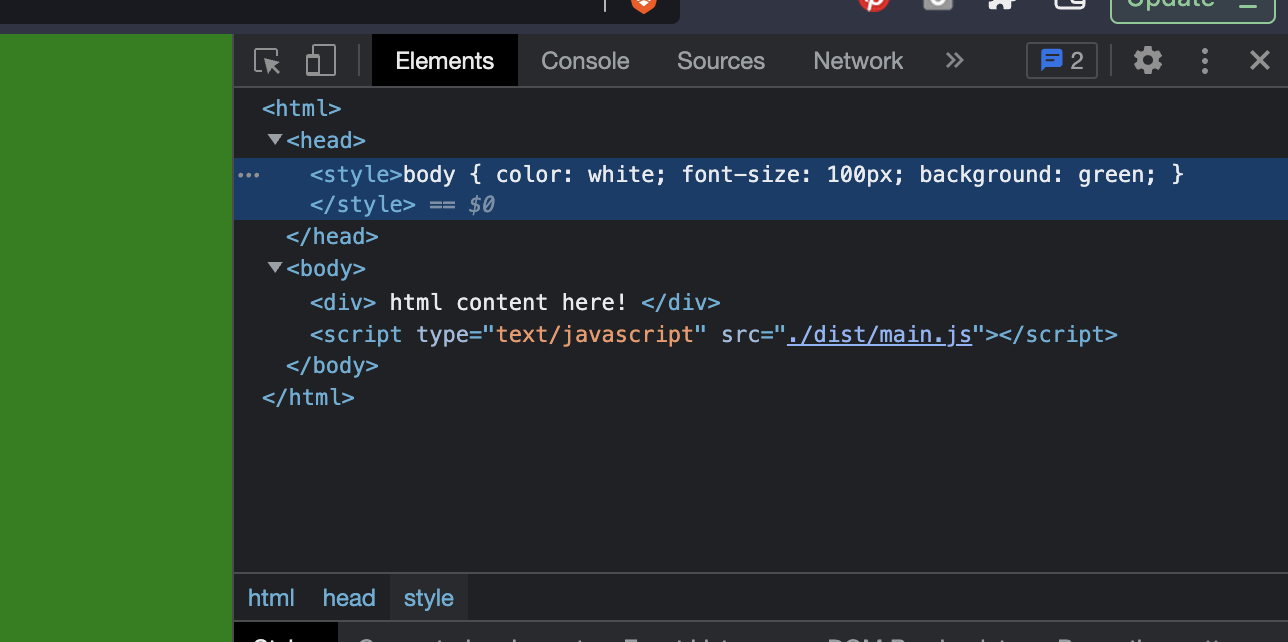Open the Network tab
This screenshot has height=642, width=1288.
[x=858, y=61]
